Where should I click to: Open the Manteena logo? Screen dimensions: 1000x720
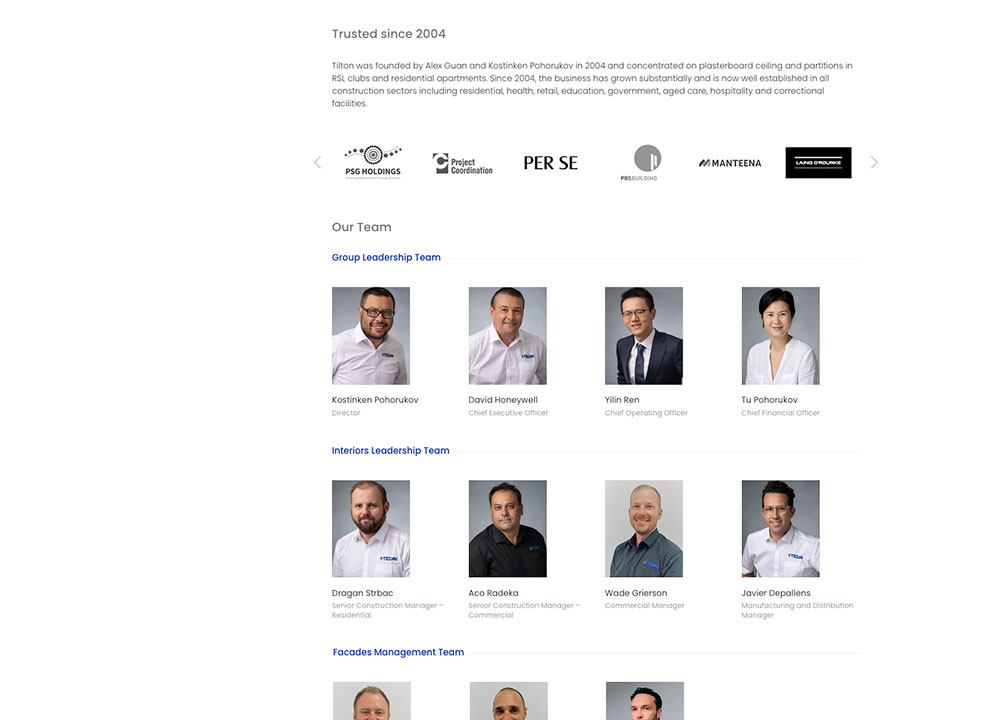pos(730,163)
